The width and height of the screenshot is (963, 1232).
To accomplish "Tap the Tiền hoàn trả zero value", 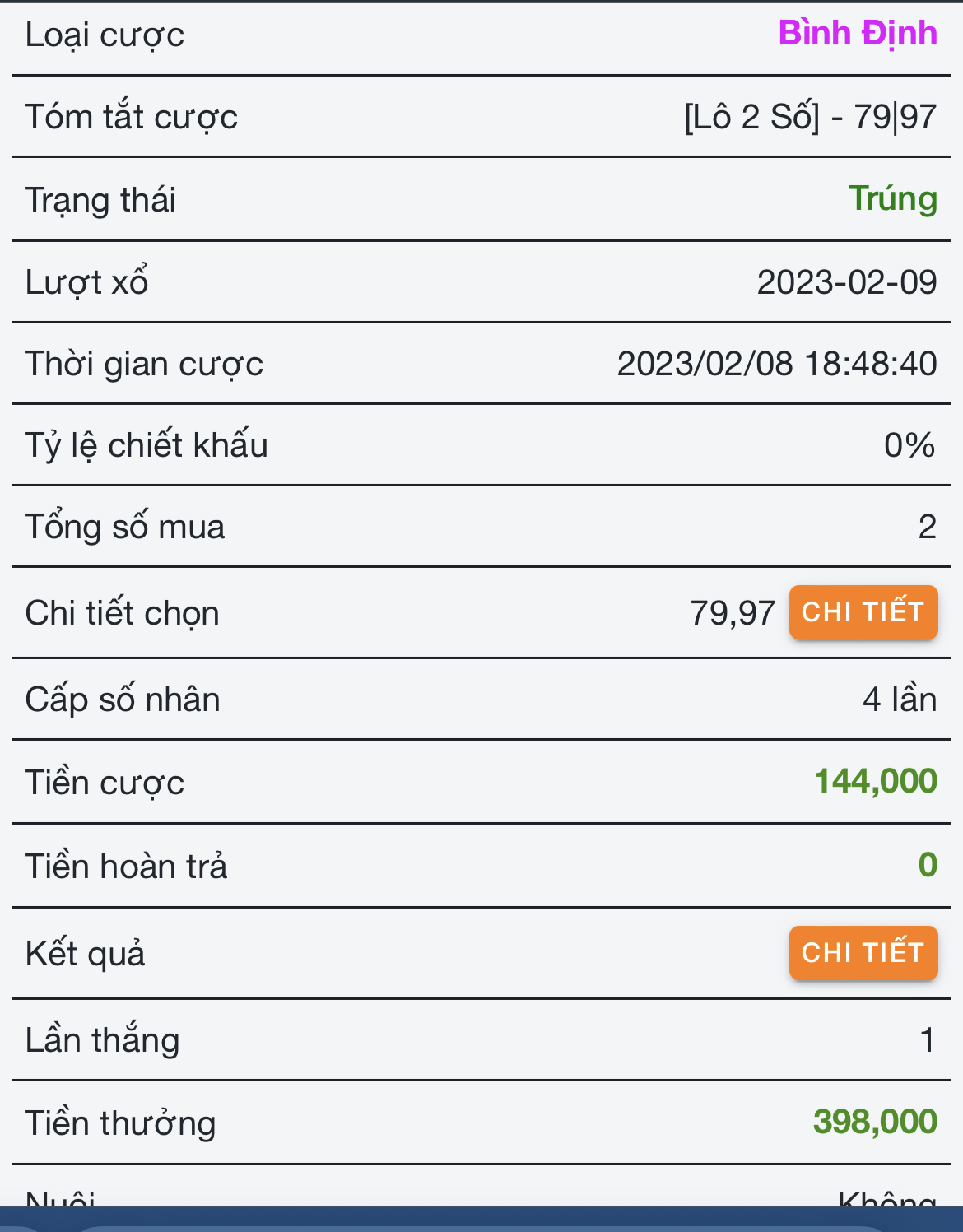I will tap(928, 865).
